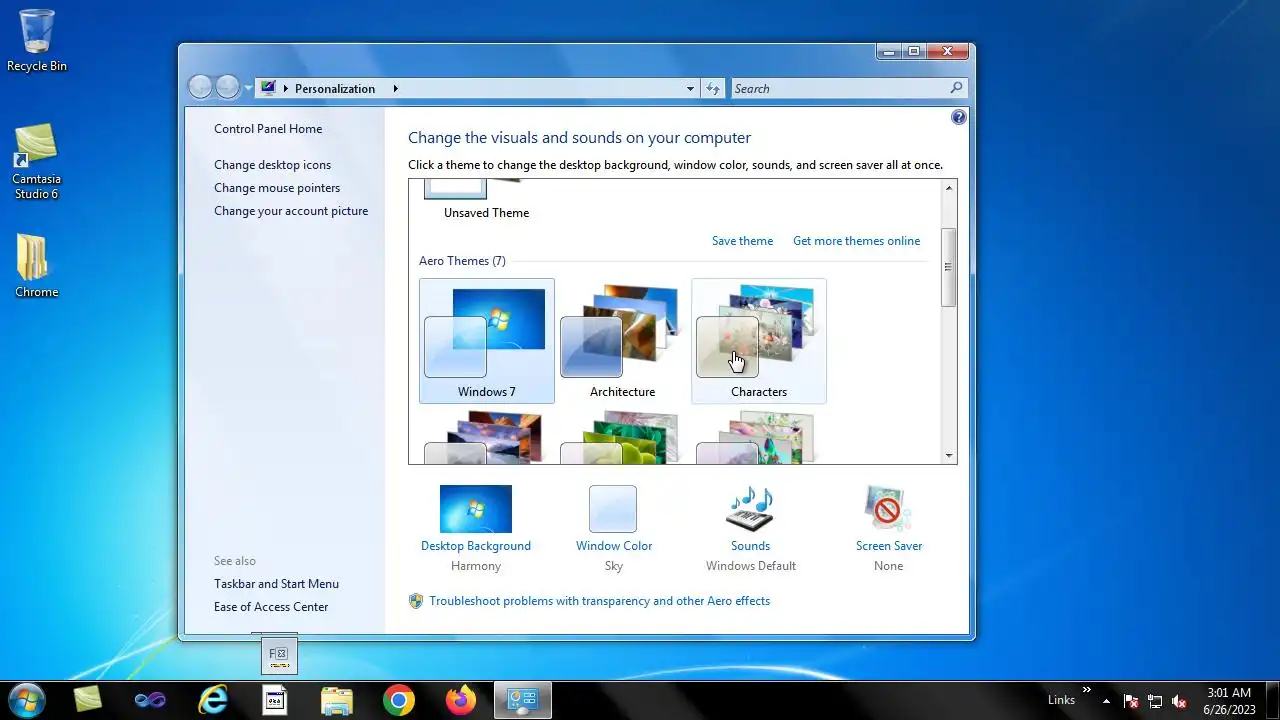The height and width of the screenshot is (720, 1280).
Task: Click the theme list scroll up arrow
Action: coord(949,188)
